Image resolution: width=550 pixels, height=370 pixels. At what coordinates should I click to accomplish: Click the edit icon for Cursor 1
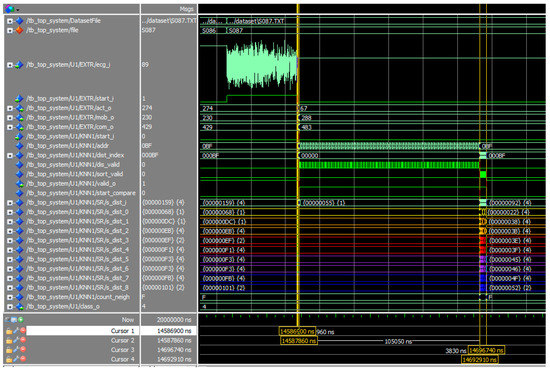[16, 331]
